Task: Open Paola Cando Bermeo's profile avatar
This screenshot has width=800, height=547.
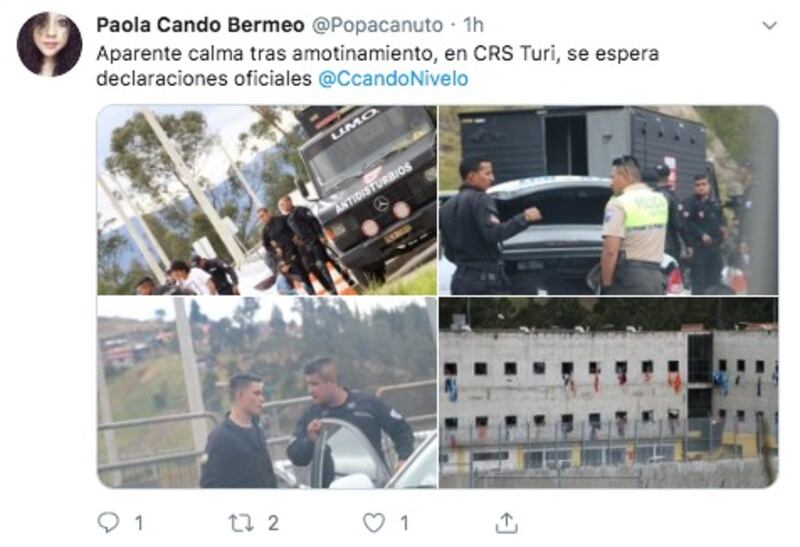Action: click(49, 44)
